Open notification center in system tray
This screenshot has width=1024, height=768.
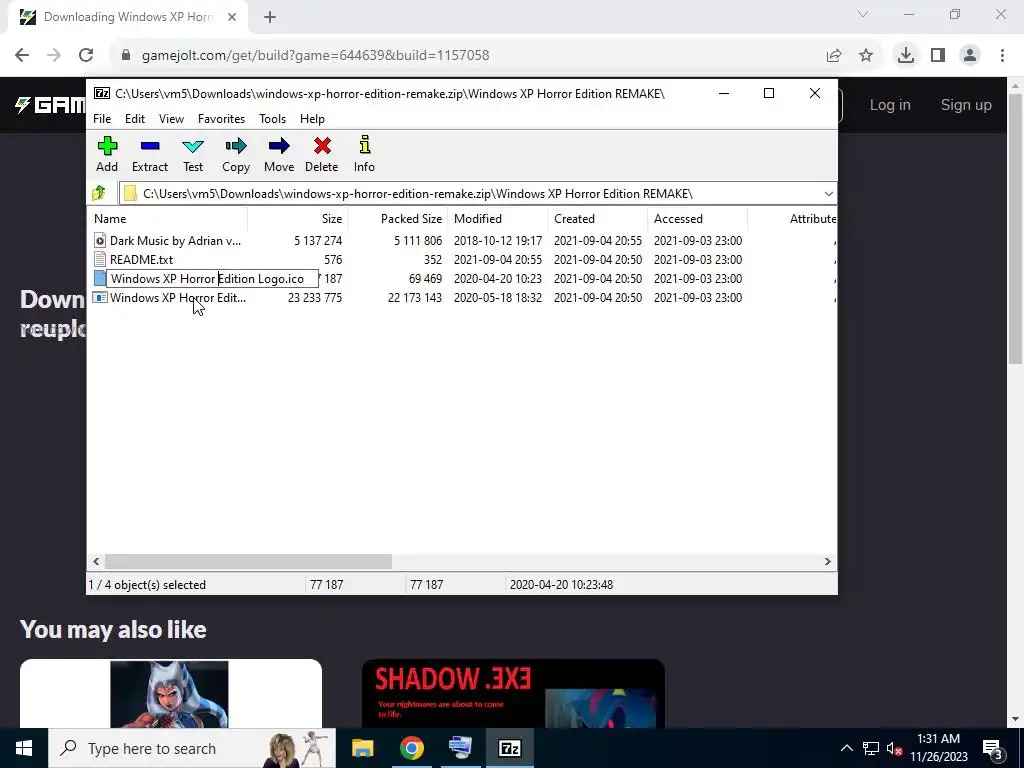click(993, 748)
